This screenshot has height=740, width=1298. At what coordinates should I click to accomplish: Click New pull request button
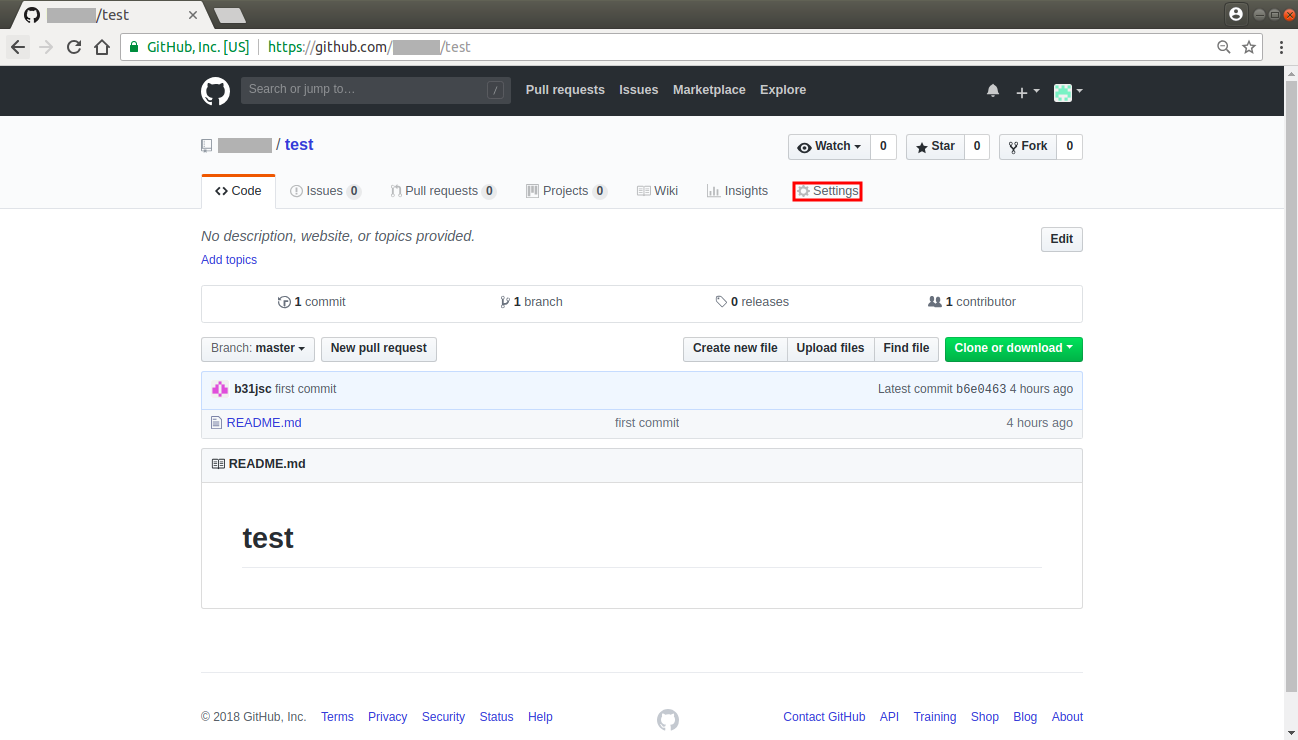click(379, 349)
